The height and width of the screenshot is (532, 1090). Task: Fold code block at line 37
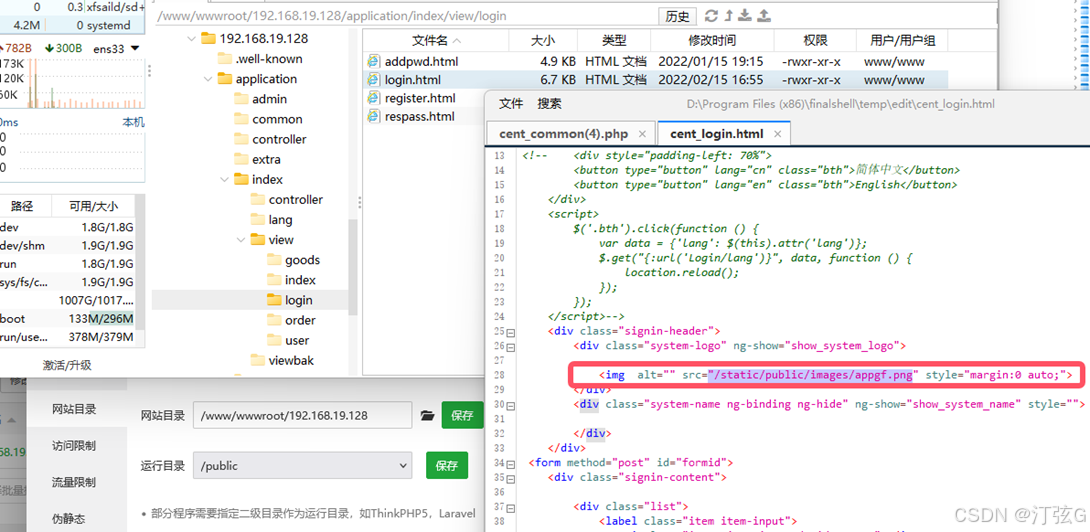[x=511, y=506]
